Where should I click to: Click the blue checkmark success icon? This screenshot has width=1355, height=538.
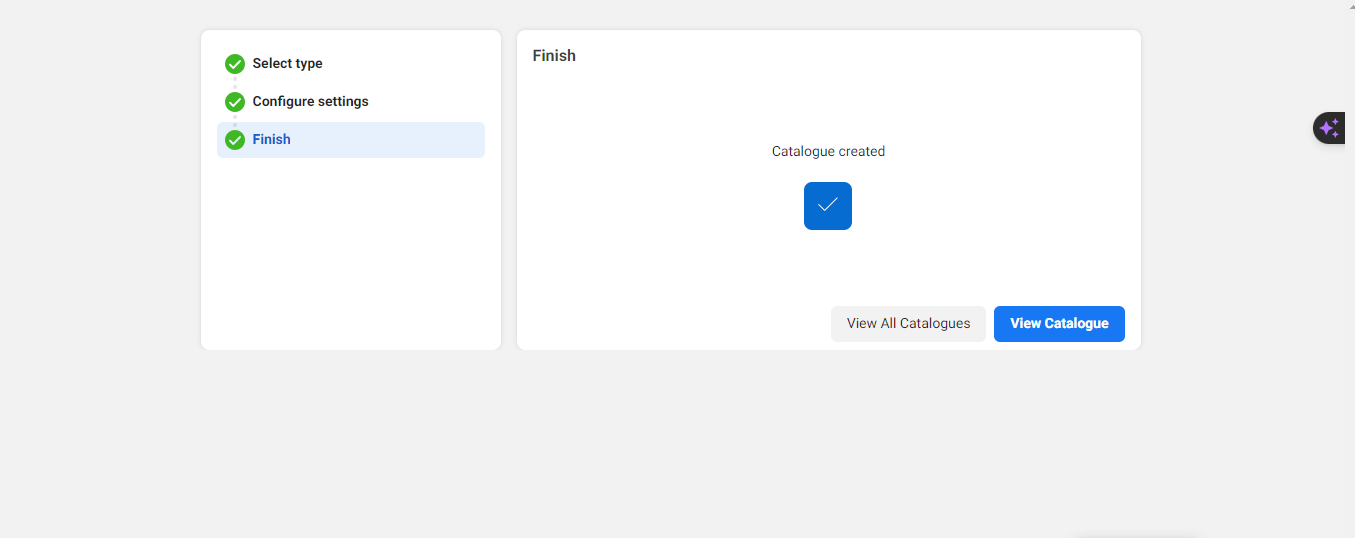[x=827, y=206]
